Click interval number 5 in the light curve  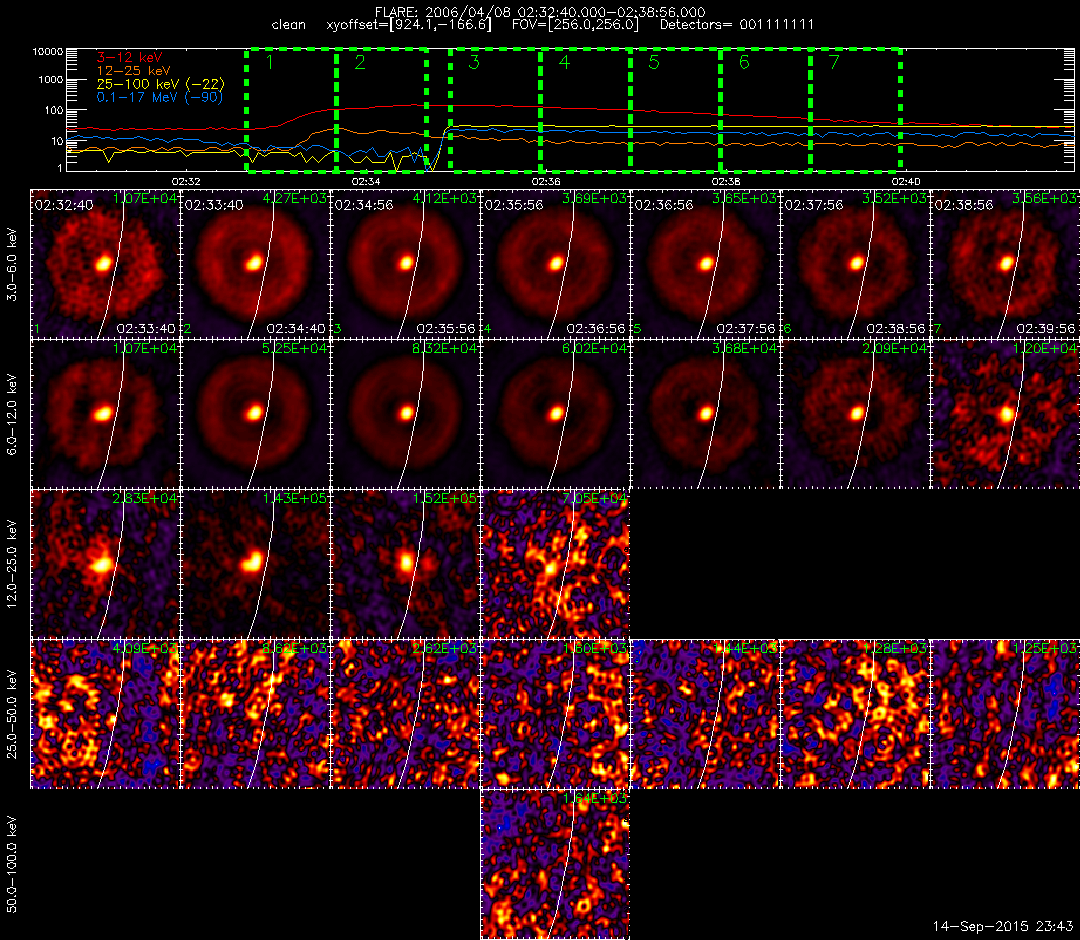(x=654, y=63)
